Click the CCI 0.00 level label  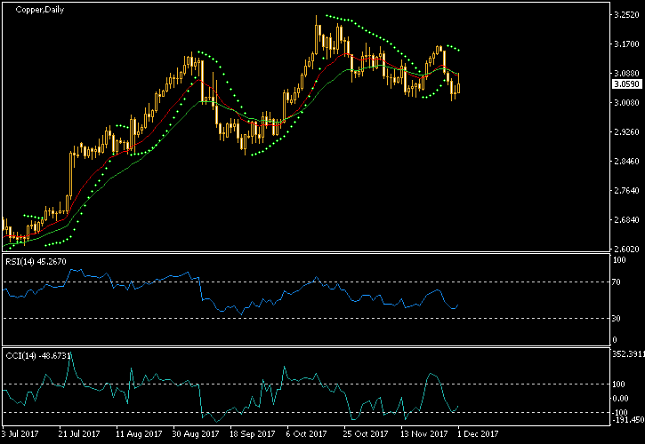tap(620, 398)
